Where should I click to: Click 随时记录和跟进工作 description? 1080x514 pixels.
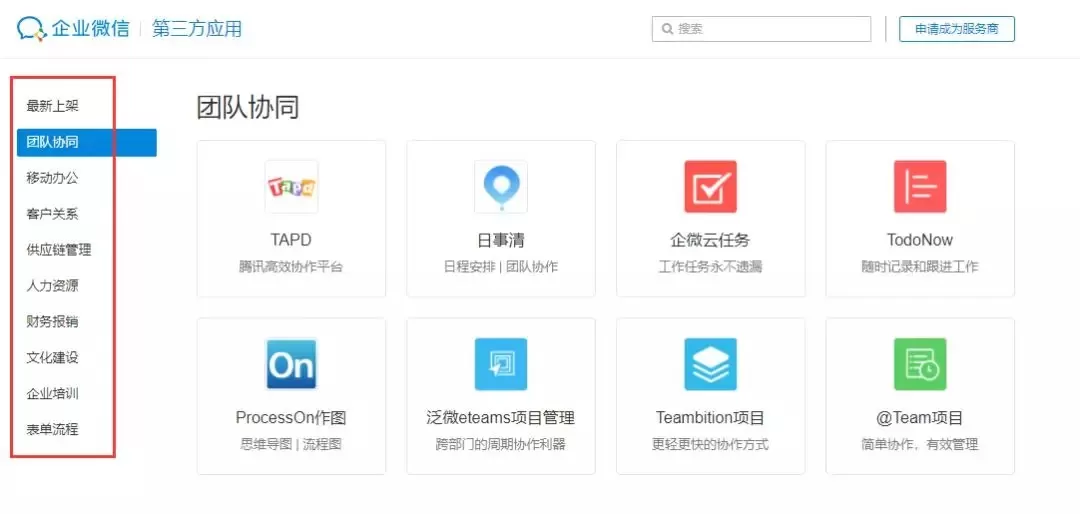coord(920,267)
